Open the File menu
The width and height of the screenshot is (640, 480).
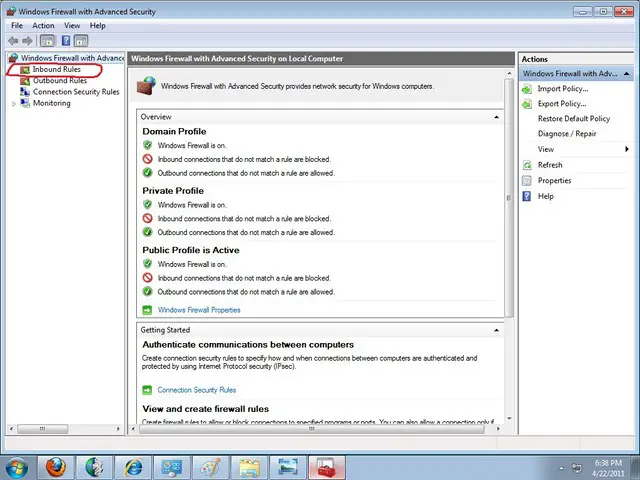coord(17,26)
